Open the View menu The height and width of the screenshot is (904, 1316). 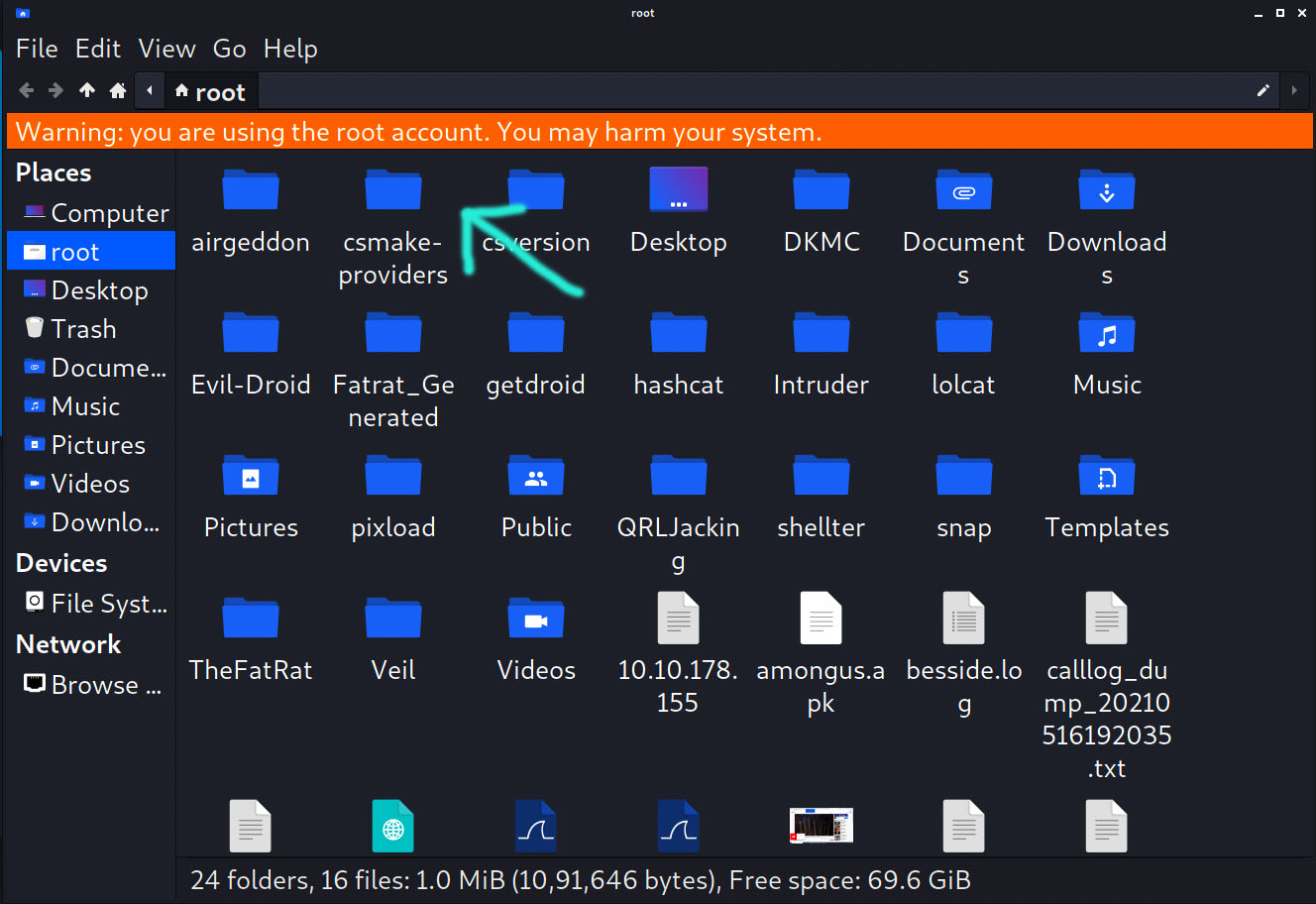click(166, 48)
